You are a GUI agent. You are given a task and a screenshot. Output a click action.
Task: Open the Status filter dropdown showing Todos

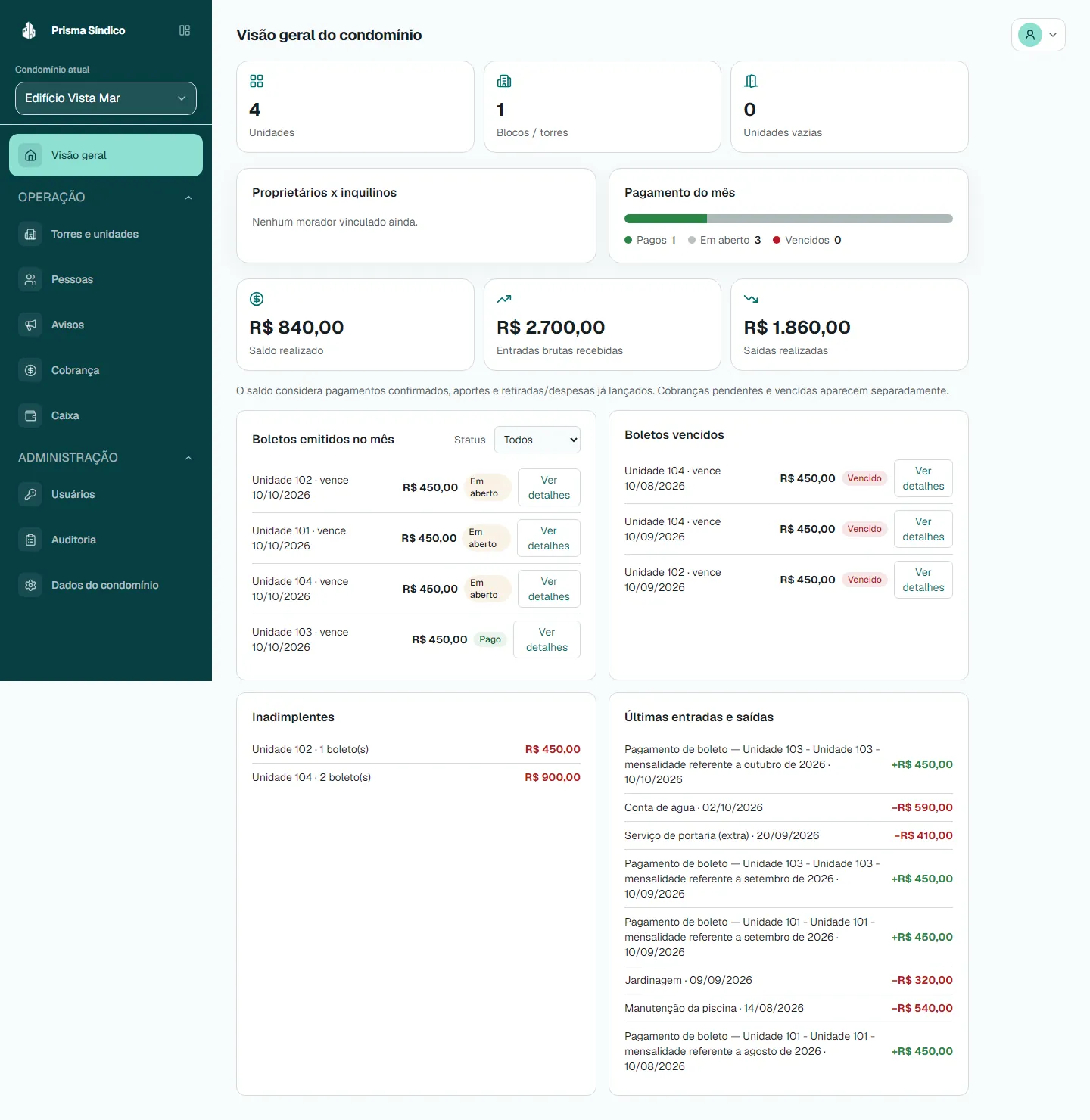tap(537, 440)
